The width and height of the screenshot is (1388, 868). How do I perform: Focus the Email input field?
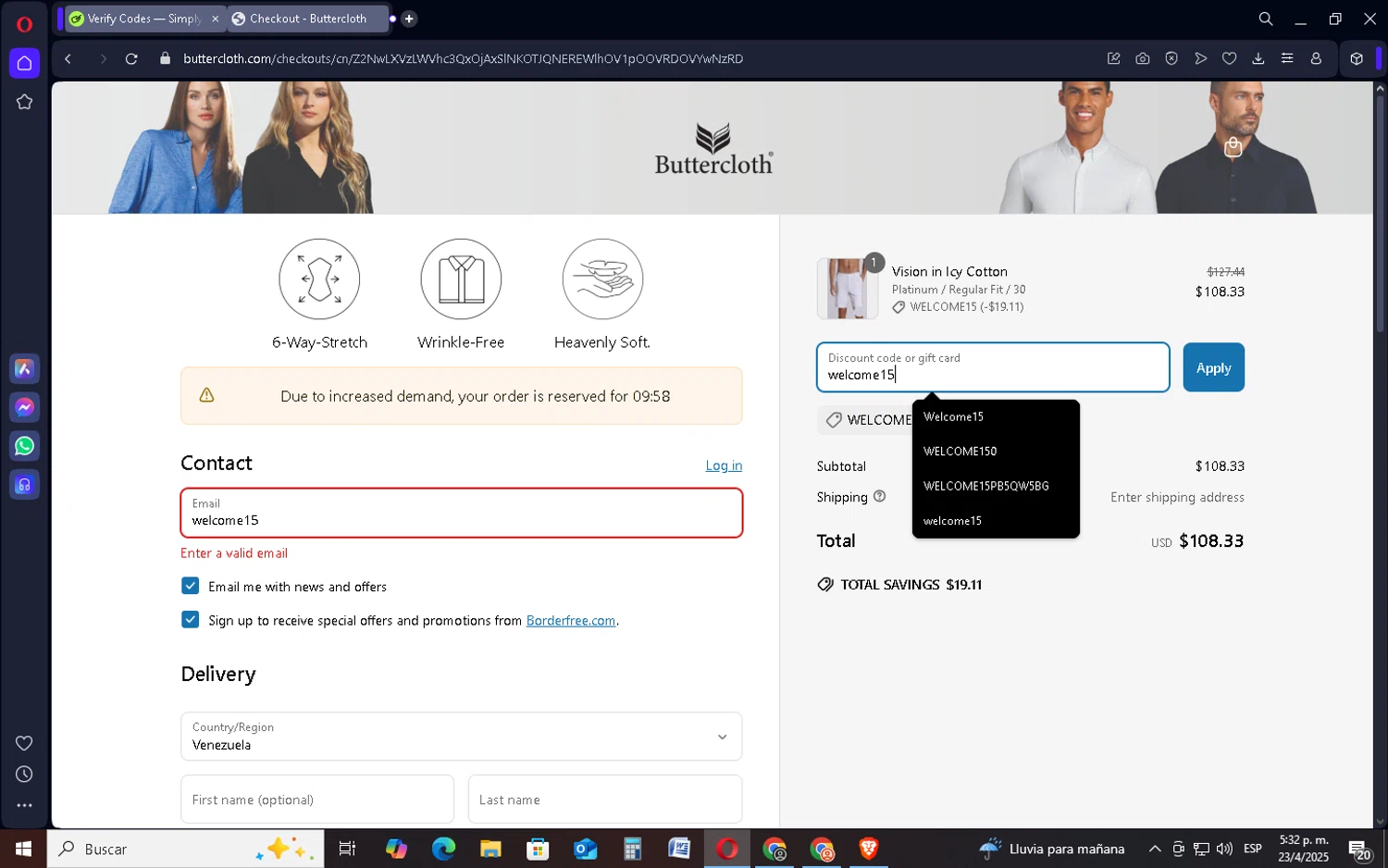pos(461,513)
